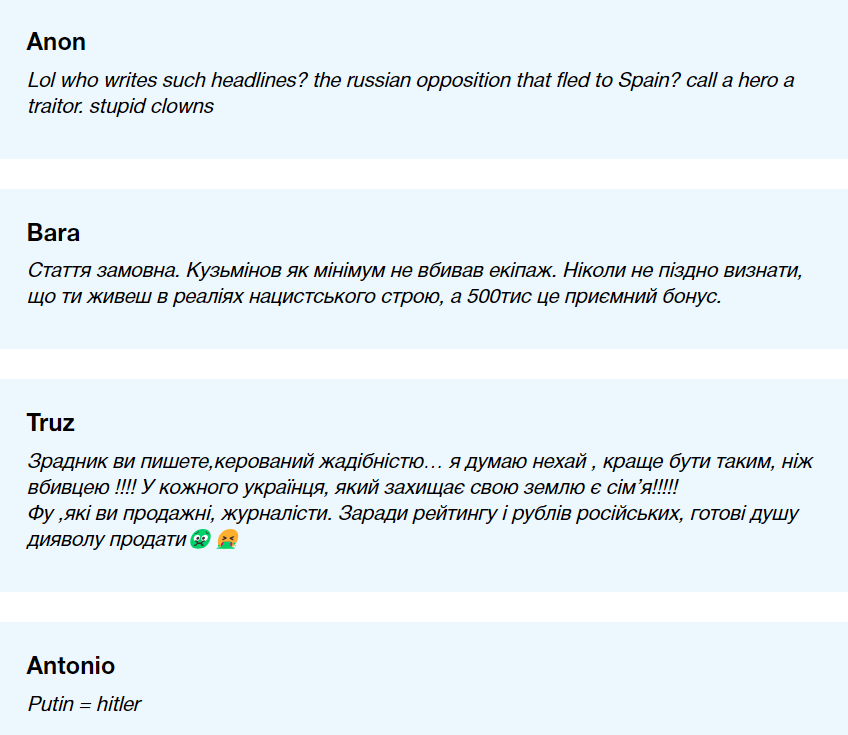Select the Anon commenter name
Image resolution: width=848 pixels, height=735 pixels.
click(56, 42)
